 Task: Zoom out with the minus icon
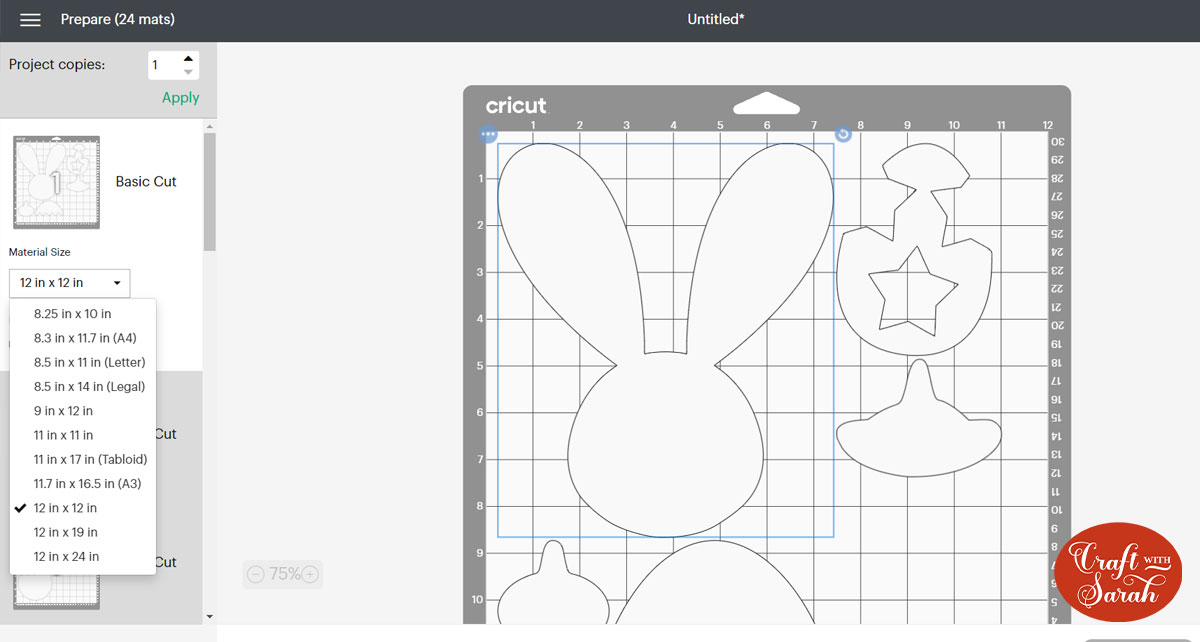point(255,574)
